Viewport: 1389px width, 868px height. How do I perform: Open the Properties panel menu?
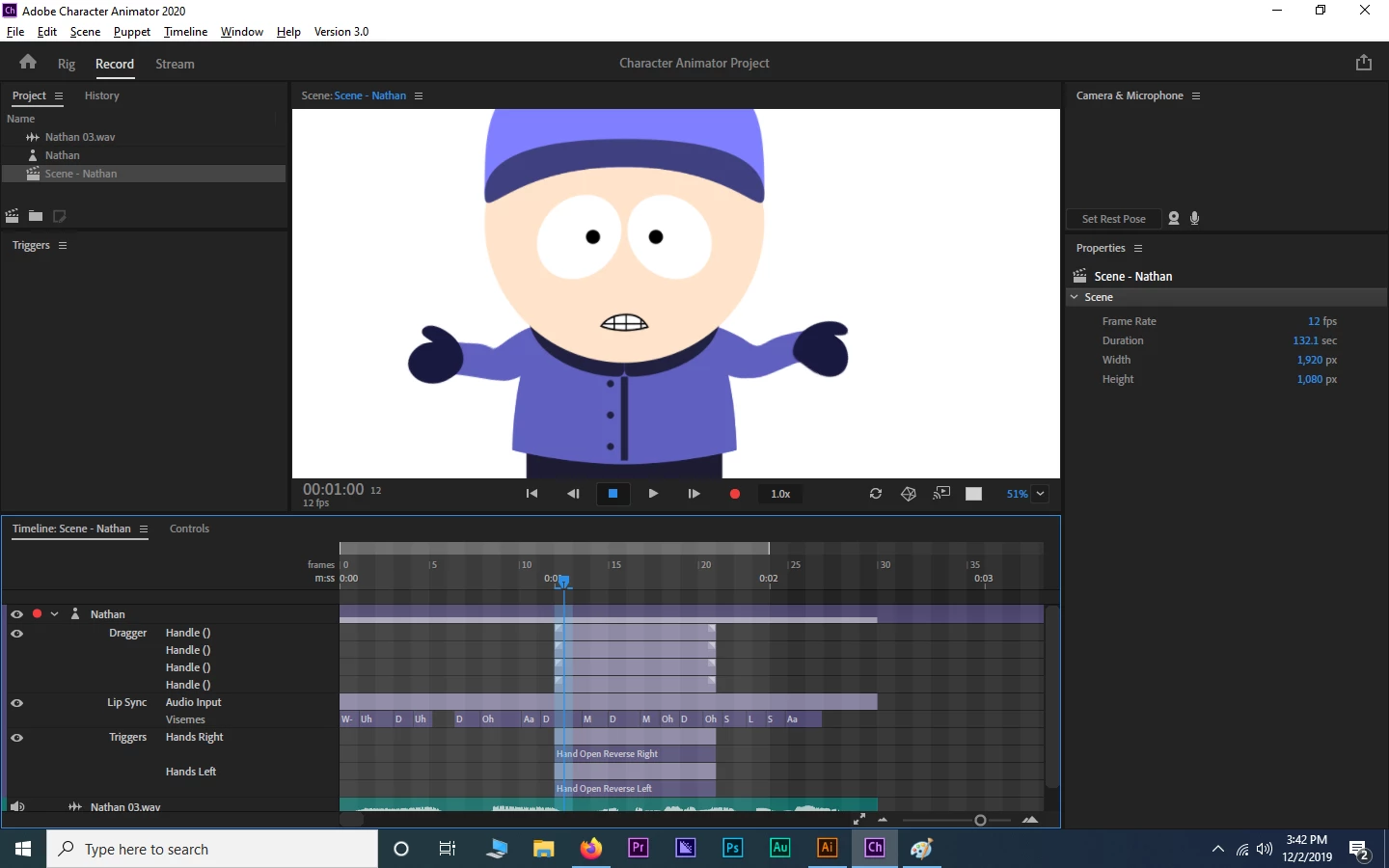pyautogui.click(x=1138, y=249)
